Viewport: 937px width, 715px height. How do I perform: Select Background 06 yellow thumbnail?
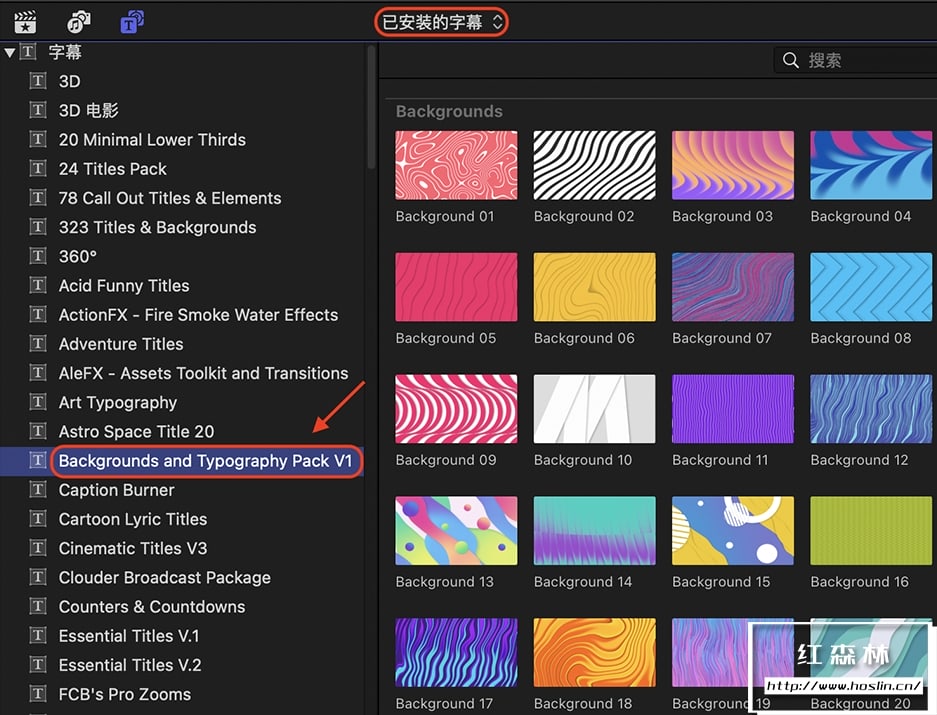pyautogui.click(x=595, y=287)
